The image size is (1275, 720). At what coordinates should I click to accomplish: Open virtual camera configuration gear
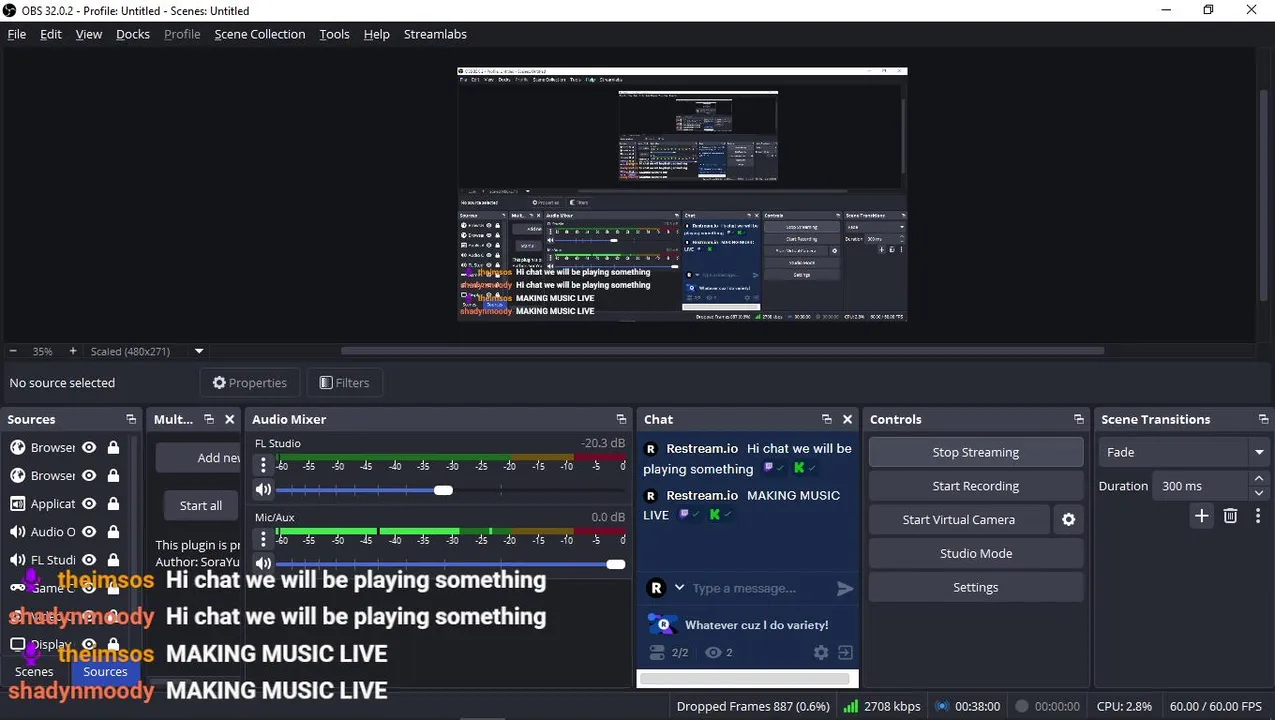(x=1068, y=520)
